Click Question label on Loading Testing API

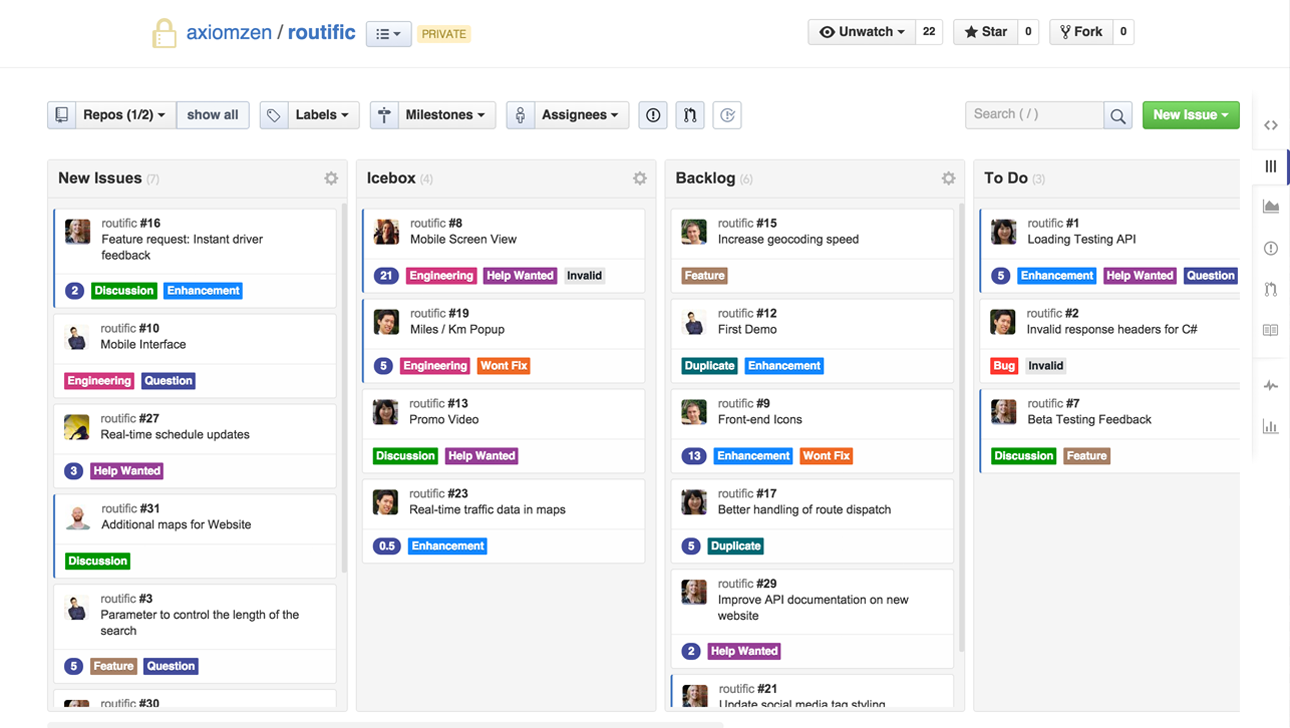pos(1210,276)
